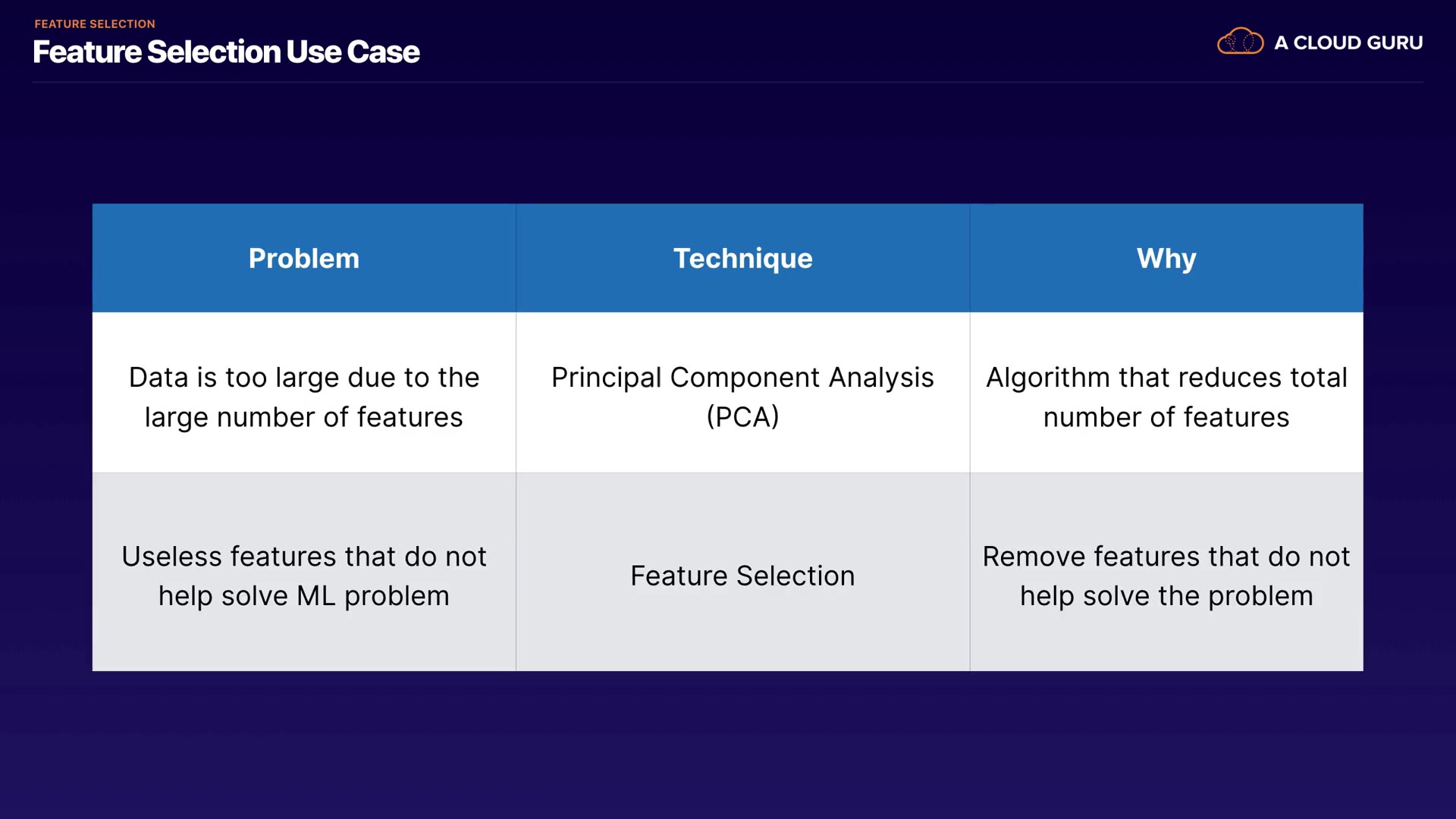Click the "help solve ML problem" text line
The image size is (1456, 819).
(304, 596)
